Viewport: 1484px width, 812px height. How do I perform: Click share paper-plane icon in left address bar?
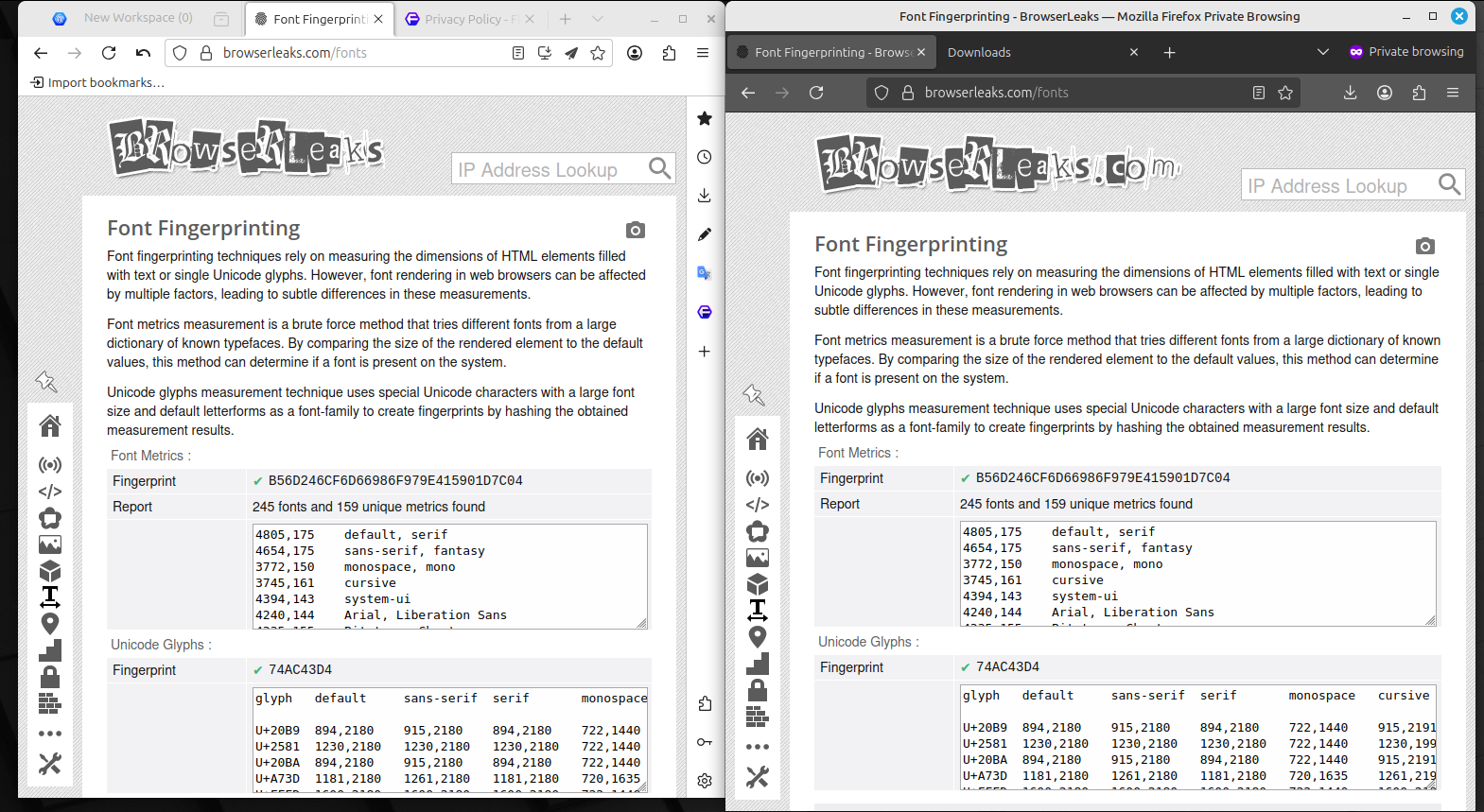571,53
